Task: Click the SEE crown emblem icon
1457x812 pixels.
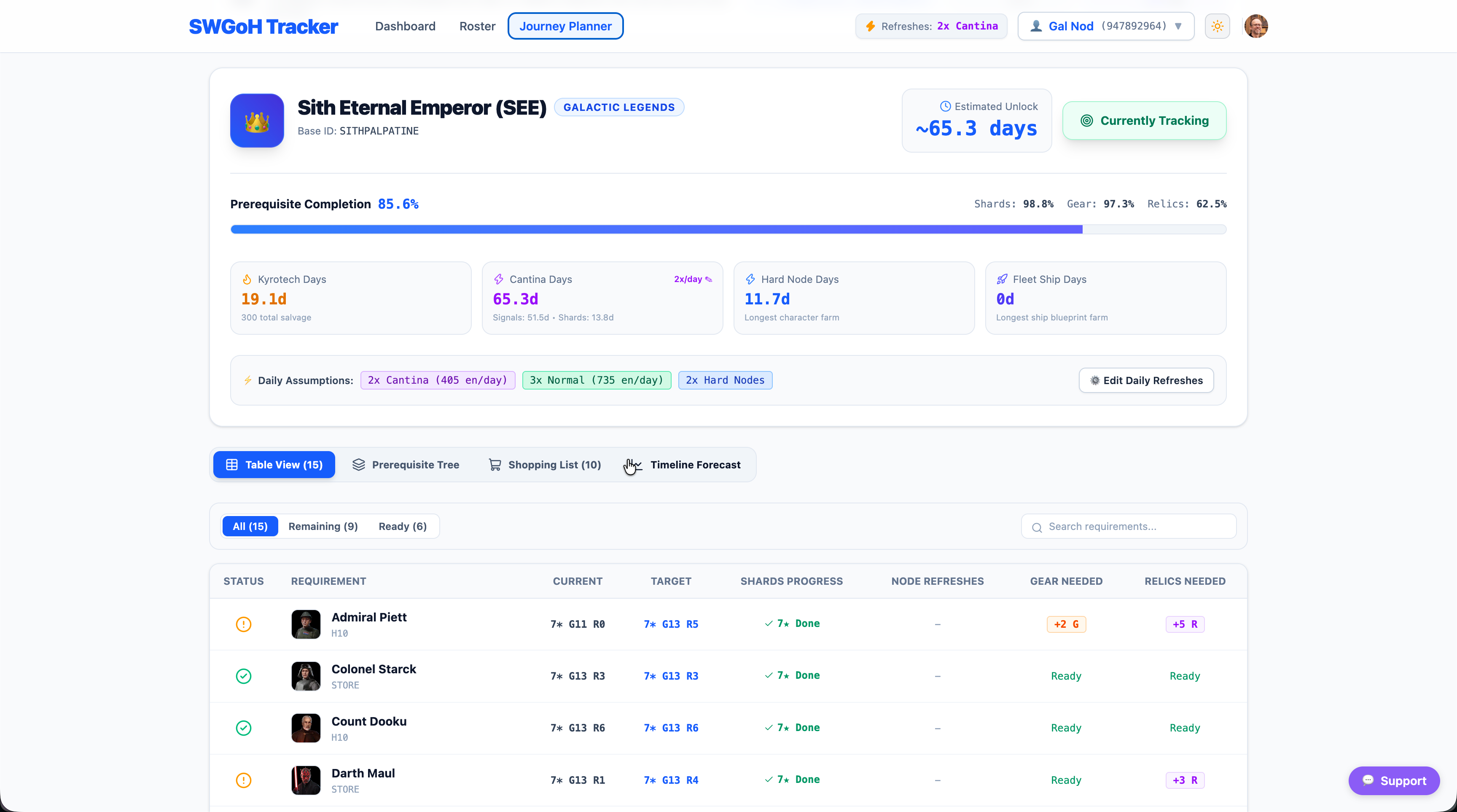Action: [x=257, y=121]
